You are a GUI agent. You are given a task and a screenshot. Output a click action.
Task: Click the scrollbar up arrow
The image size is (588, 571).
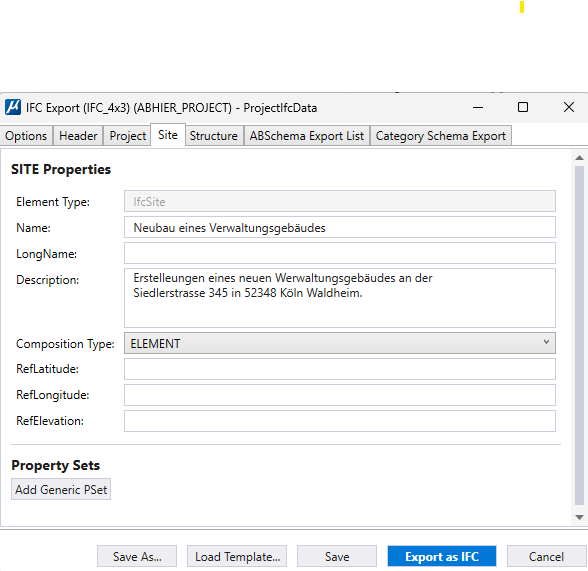pyautogui.click(x=579, y=158)
